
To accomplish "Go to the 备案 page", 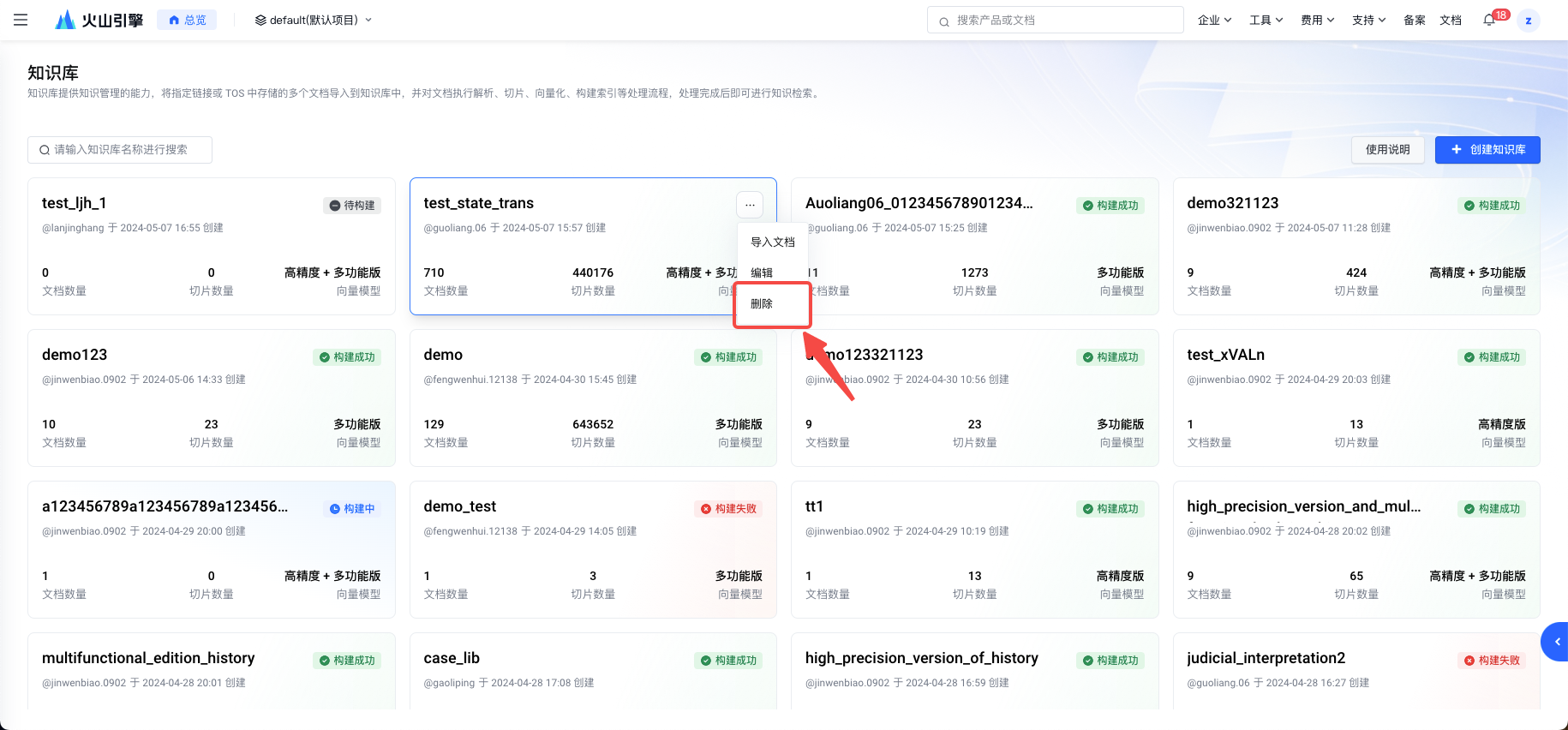I will click(1414, 20).
